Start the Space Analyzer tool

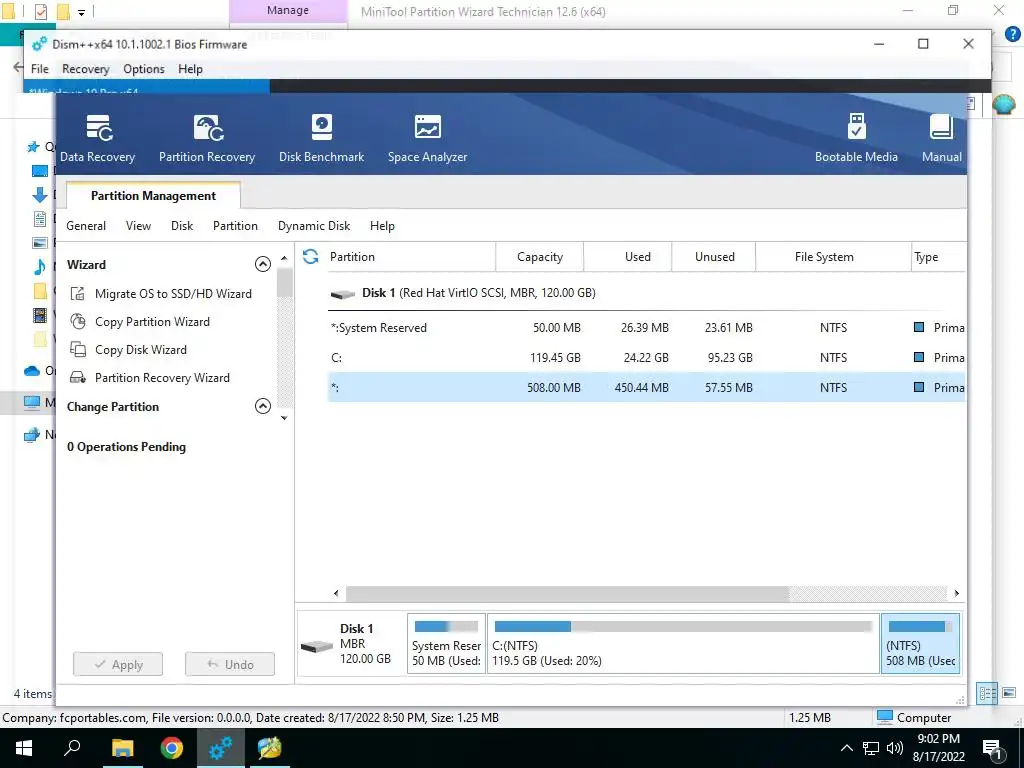click(x=427, y=138)
